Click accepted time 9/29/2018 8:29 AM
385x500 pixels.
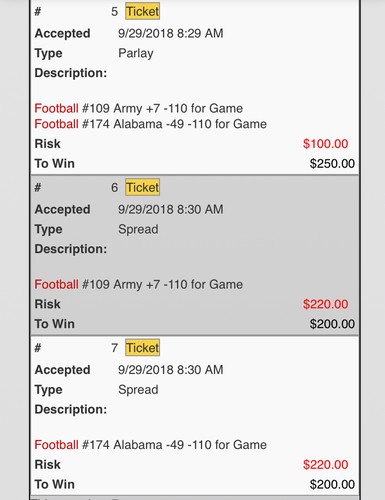click(171, 33)
